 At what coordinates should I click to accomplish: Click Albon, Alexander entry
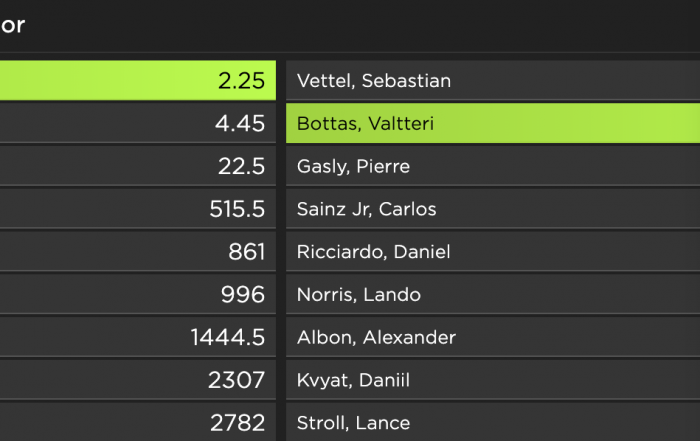[x=493, y=337]
